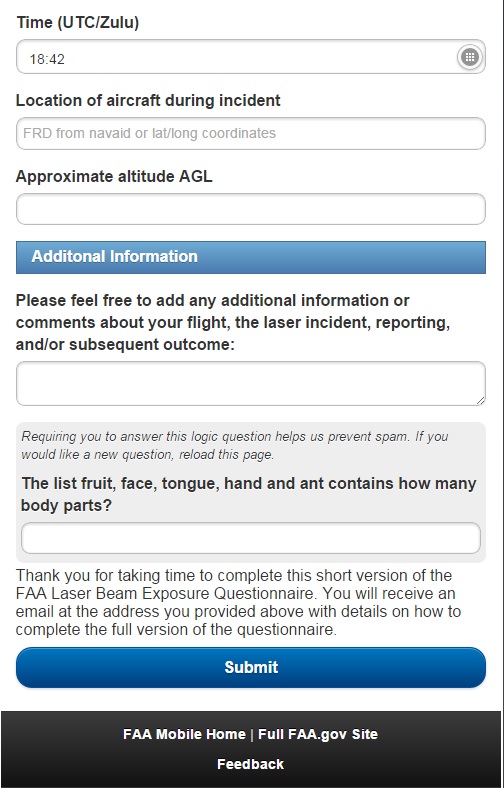Click the italic spam prevention notice

pos(235,445)
